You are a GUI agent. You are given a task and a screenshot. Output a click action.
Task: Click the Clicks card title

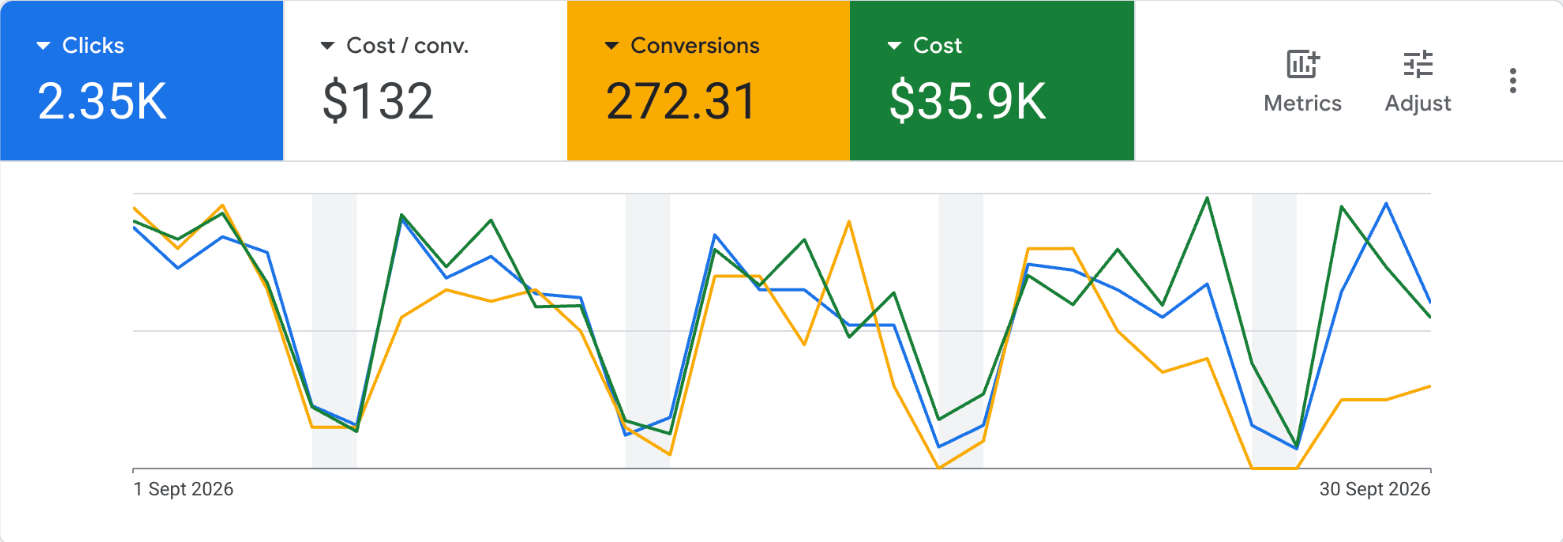point(93,46)
